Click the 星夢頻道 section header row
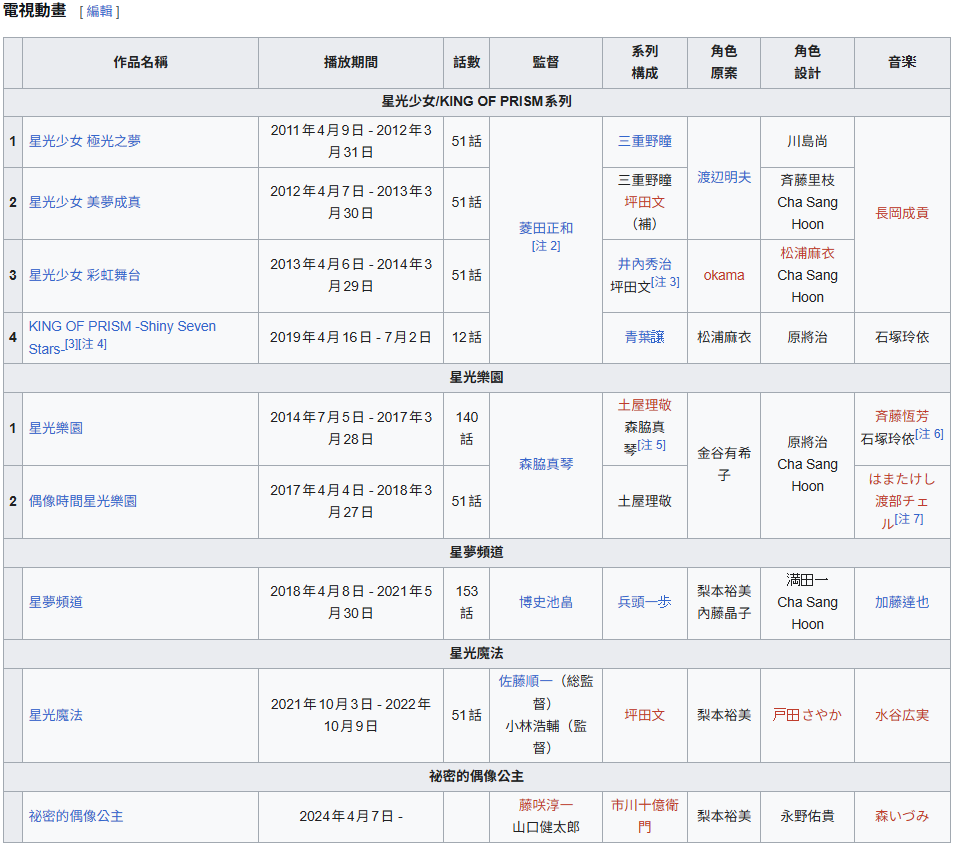This screenshot has height=843, width=957. [477, 552]
